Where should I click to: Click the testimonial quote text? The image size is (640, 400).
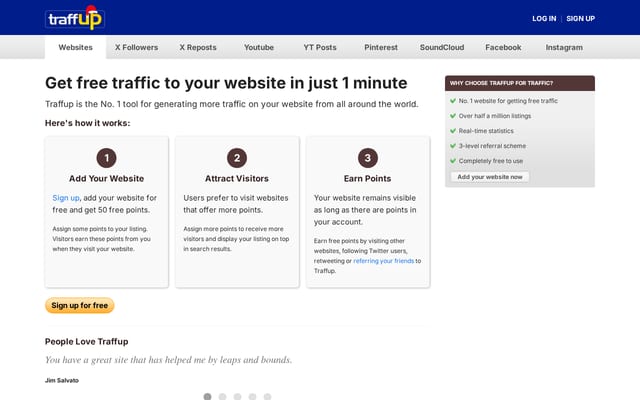(x=169, y=360)
